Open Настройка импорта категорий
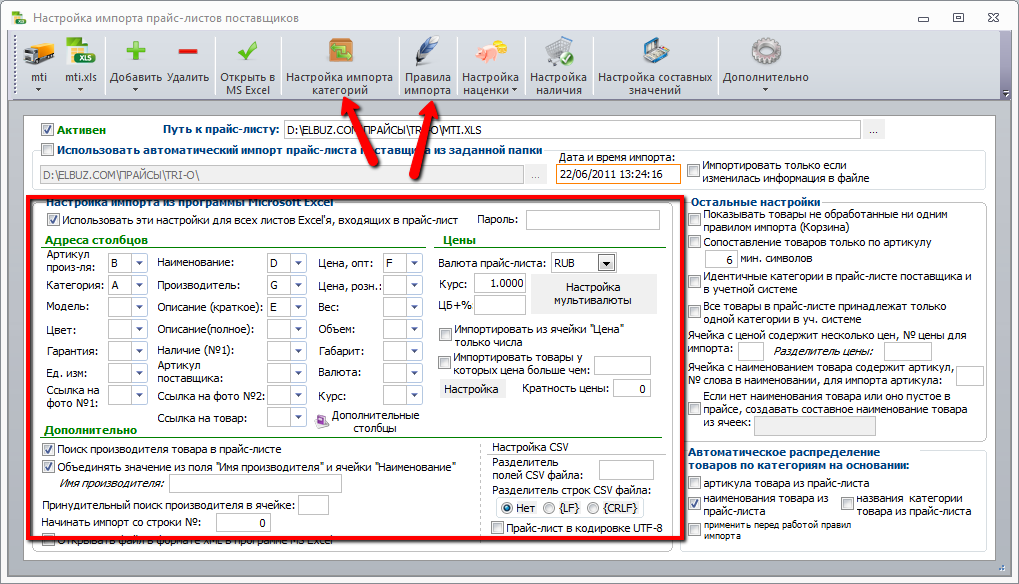This screenshot has height=584, width=1019. (x=339, y=67)
